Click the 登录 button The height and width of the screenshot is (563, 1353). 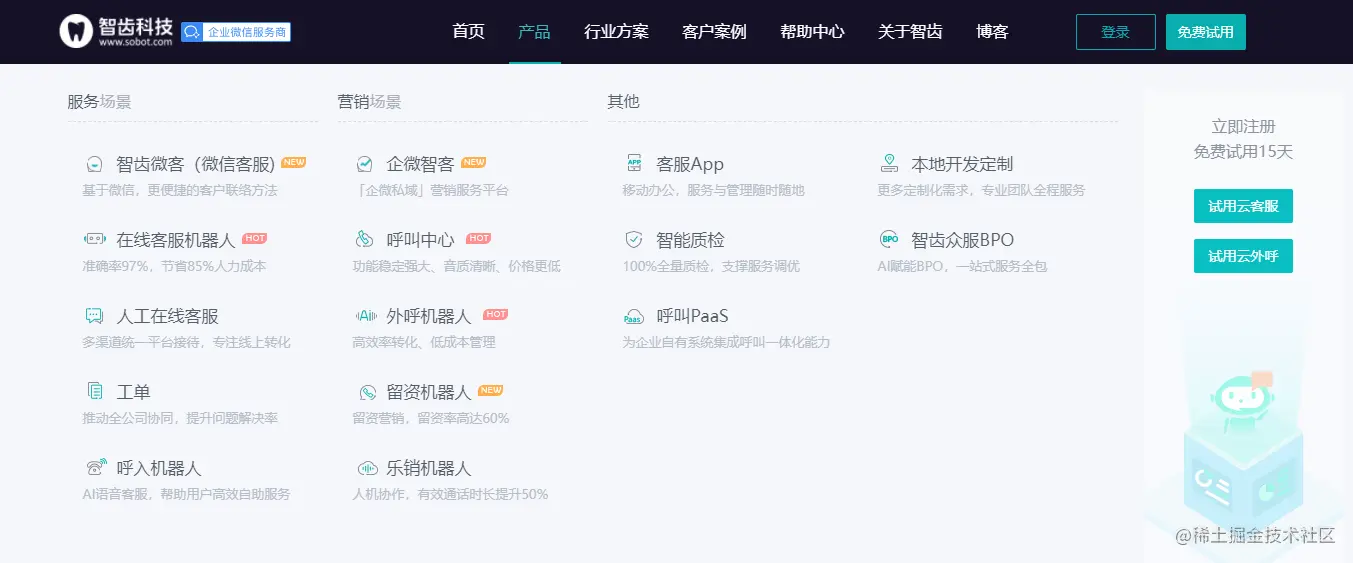[x=1115, y=32]
